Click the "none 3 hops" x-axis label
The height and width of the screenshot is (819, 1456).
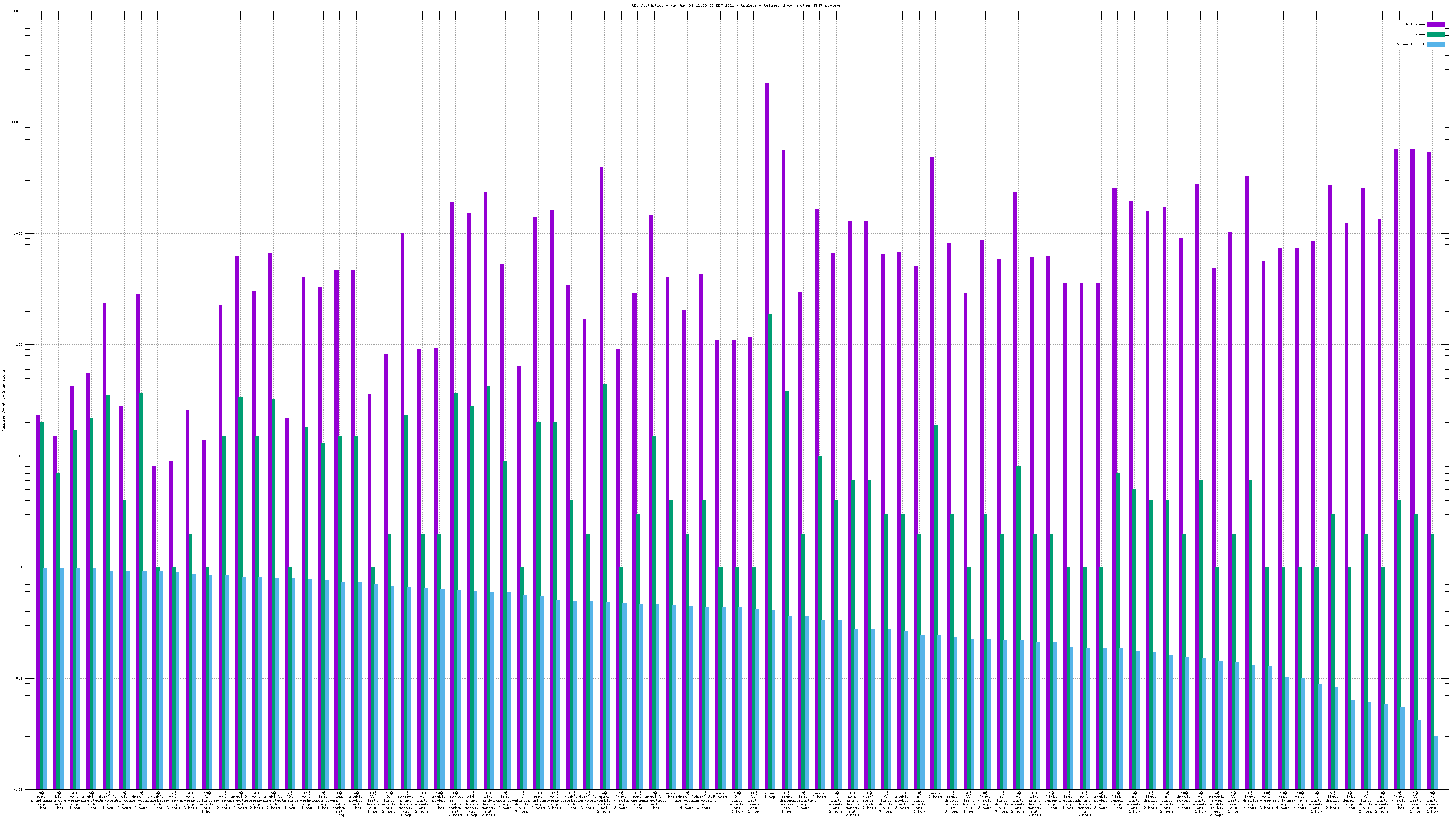[819, 795]
